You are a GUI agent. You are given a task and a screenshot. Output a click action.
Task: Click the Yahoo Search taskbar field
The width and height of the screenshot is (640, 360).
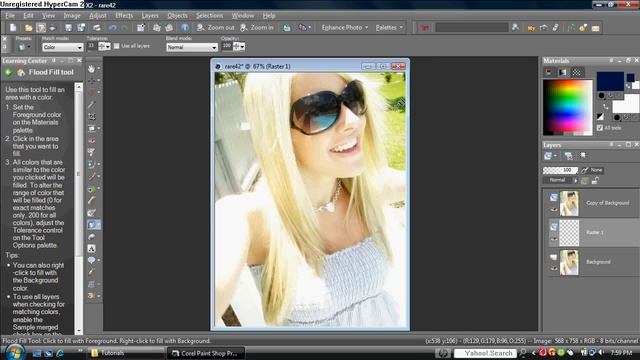(485, 353)
